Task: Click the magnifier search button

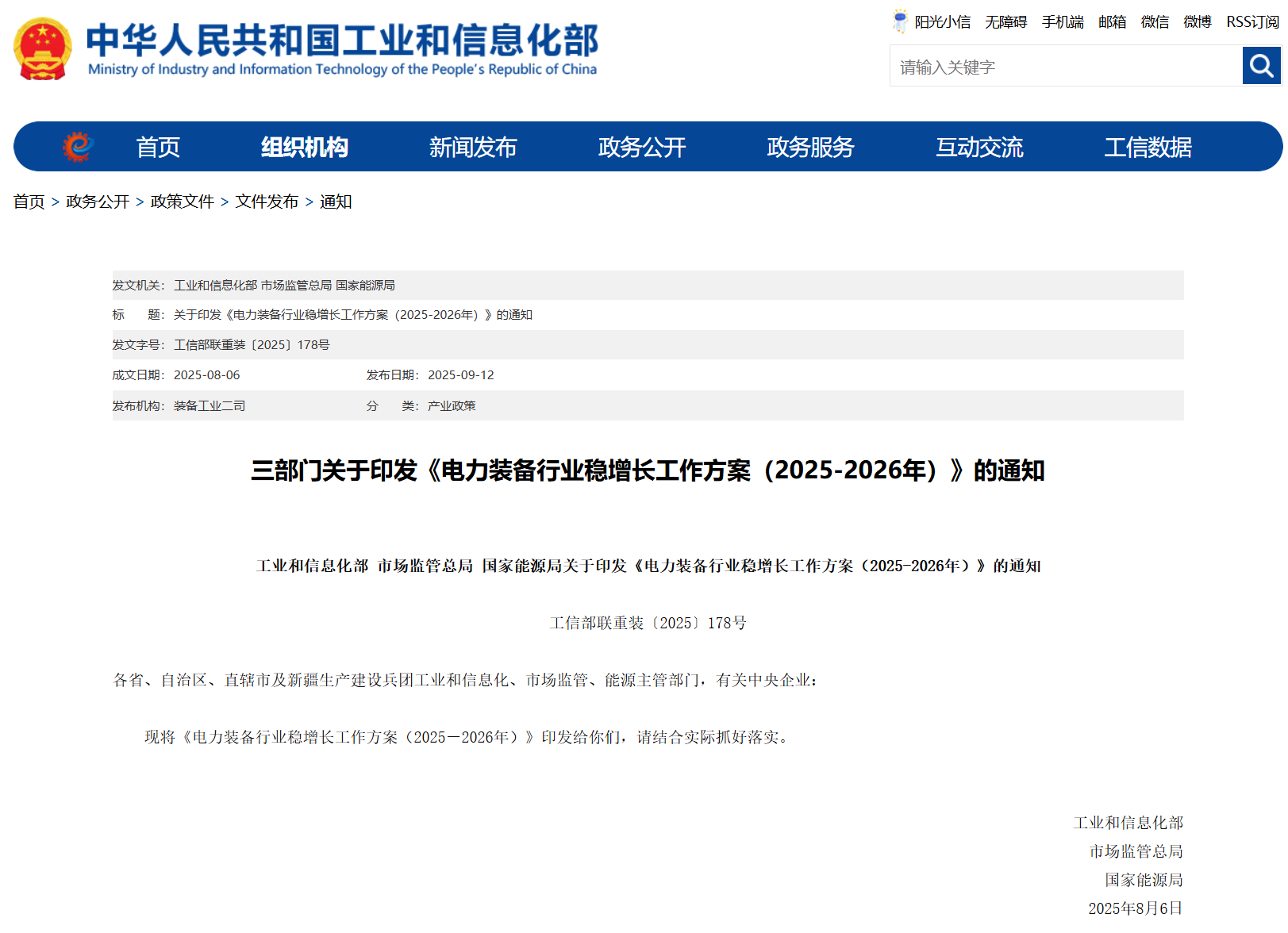Action: (1261, 65)
